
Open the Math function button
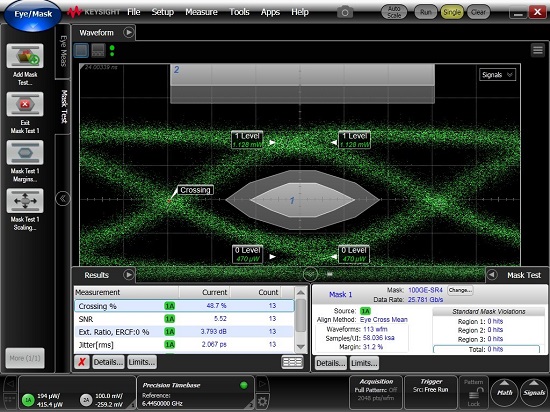pos(504,392)
